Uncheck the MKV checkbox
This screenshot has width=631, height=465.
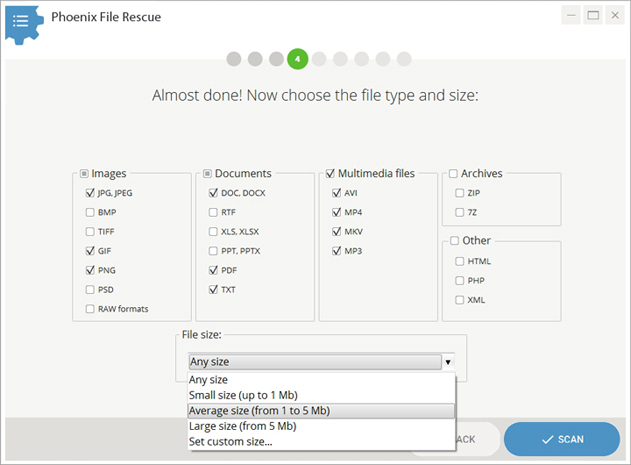click(336, 231)
